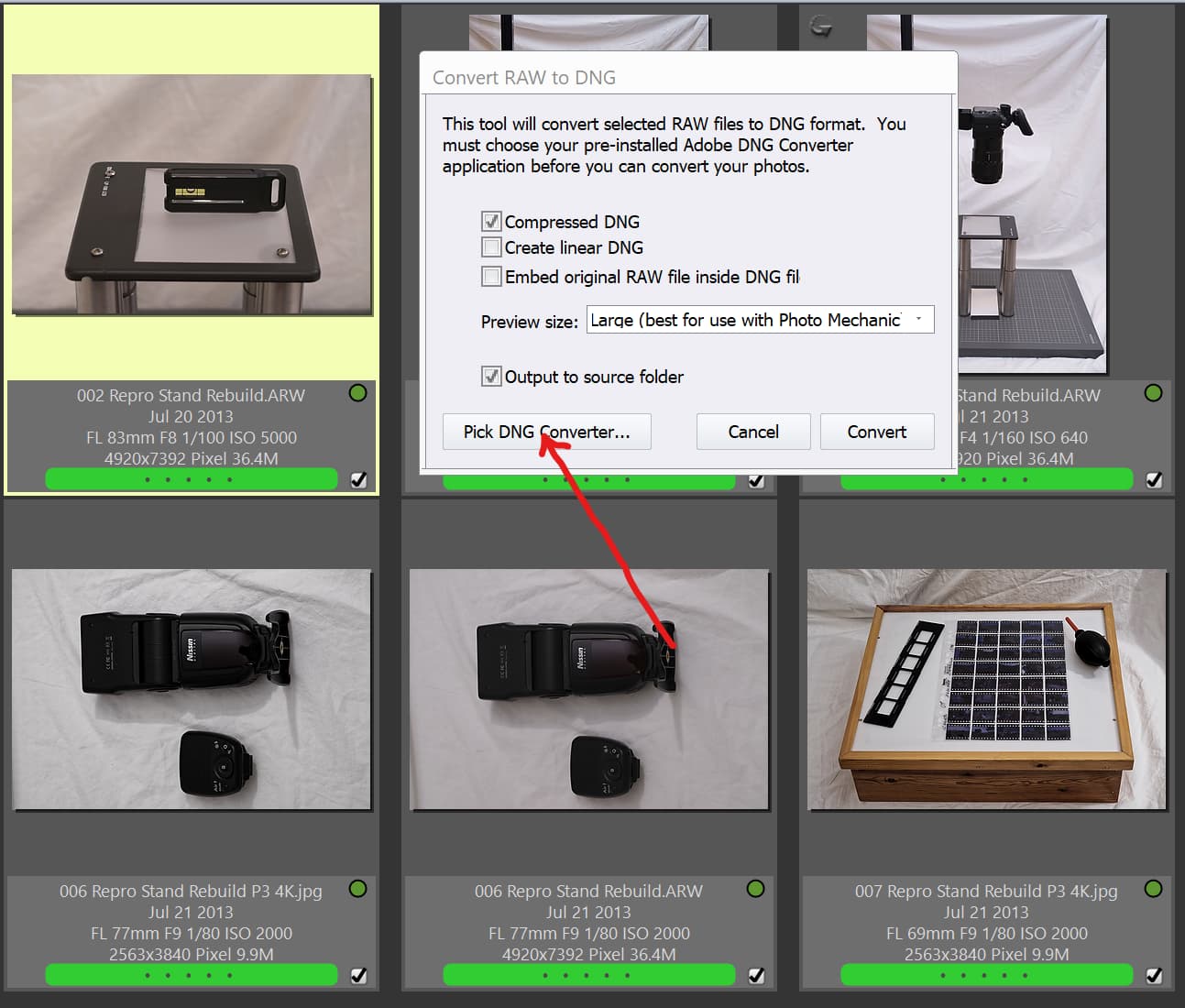The height and width of the screenshot is (1008, 1185).
Task: Click green color class circle for 002 Repro Stand Rebuild.ARW
Action: click(x=358, y=393)
